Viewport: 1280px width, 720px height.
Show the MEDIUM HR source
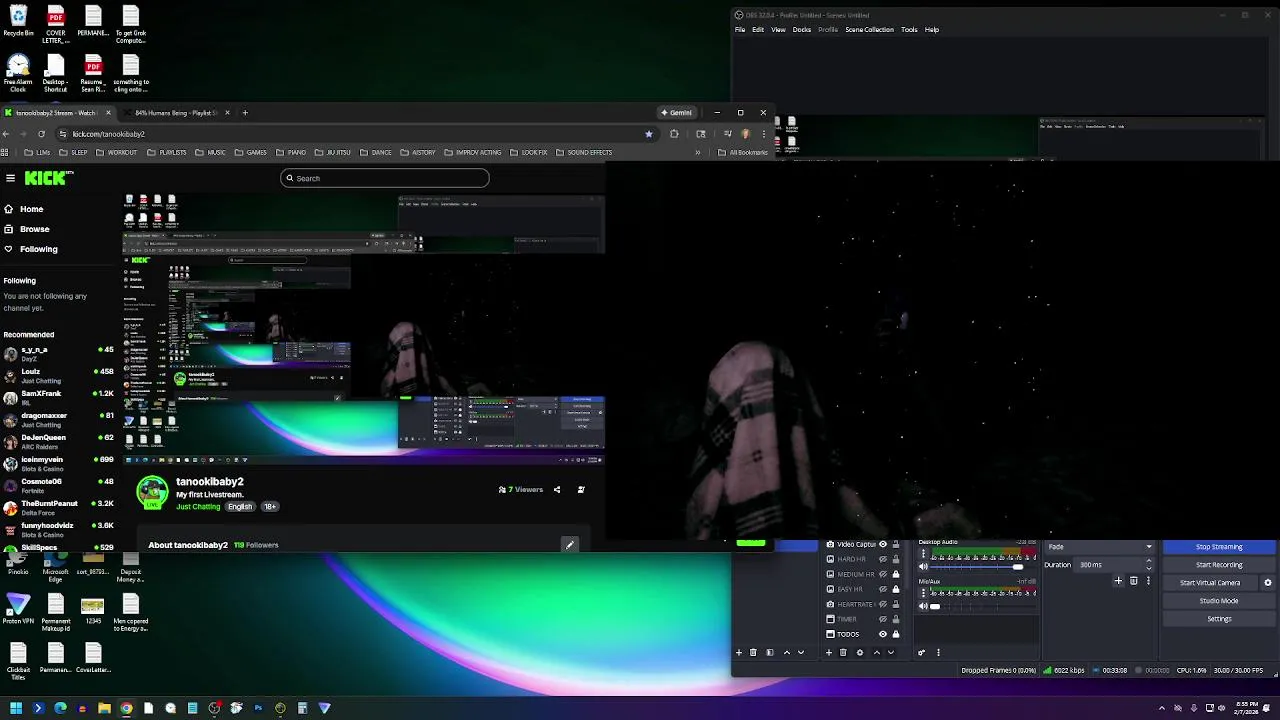click(x=883, y=574)
